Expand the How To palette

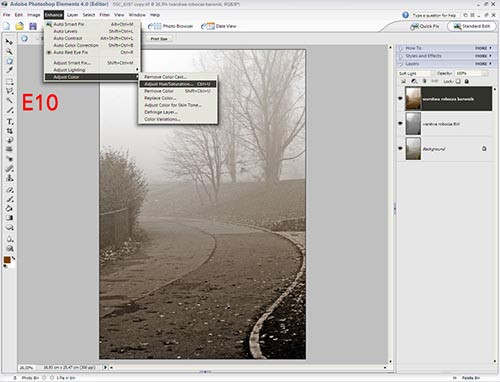pos(401,48)
